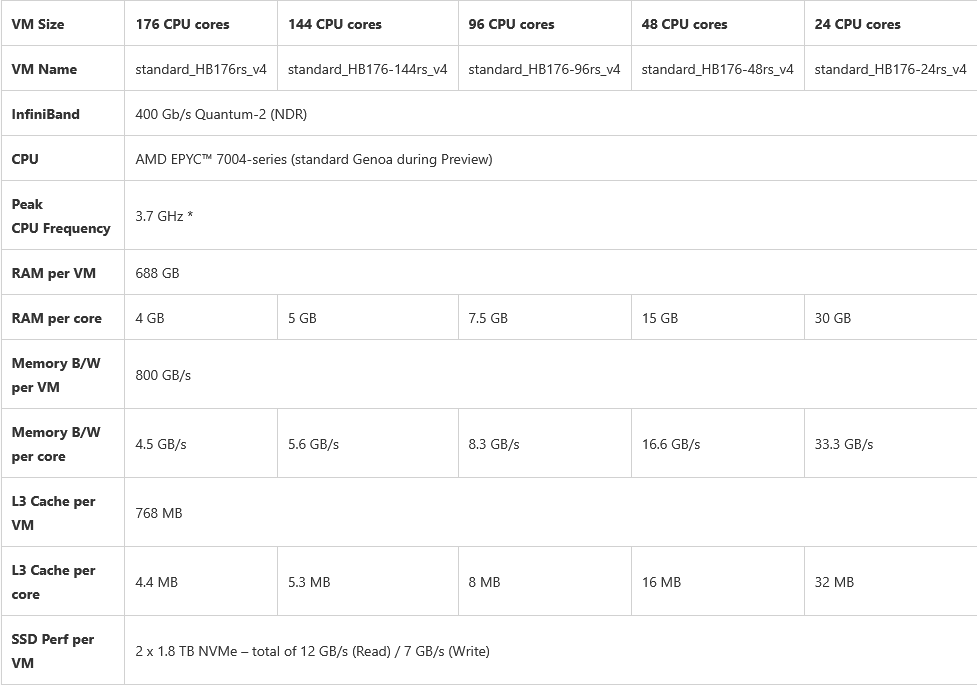Click the standard_HB176-48rs_v4 cell
Image resolution: width=977 pixels, height=685 pixels.
(717, 69)
